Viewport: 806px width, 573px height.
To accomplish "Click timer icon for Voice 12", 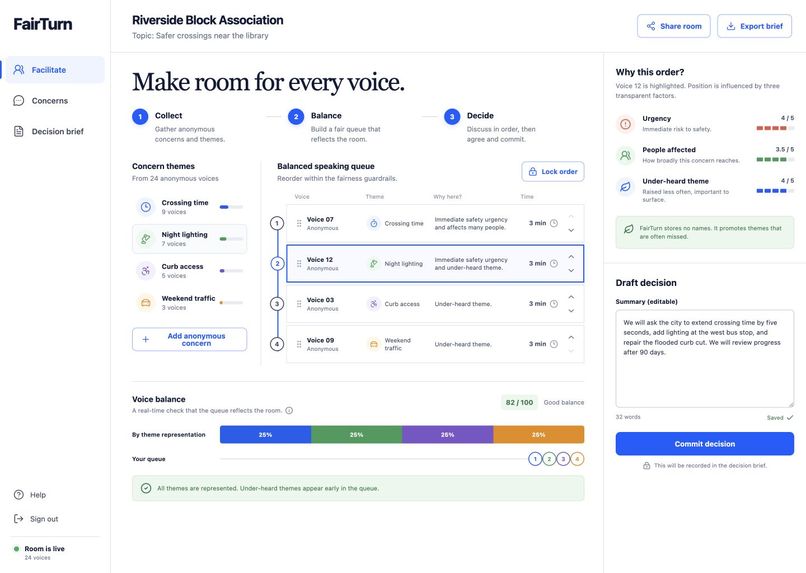I will tap(554, 263).
